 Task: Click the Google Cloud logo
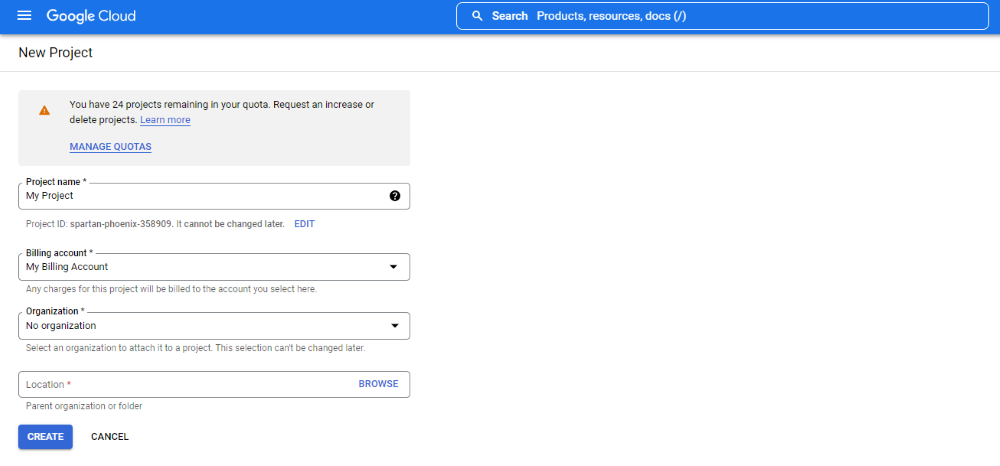pos(91,16)
